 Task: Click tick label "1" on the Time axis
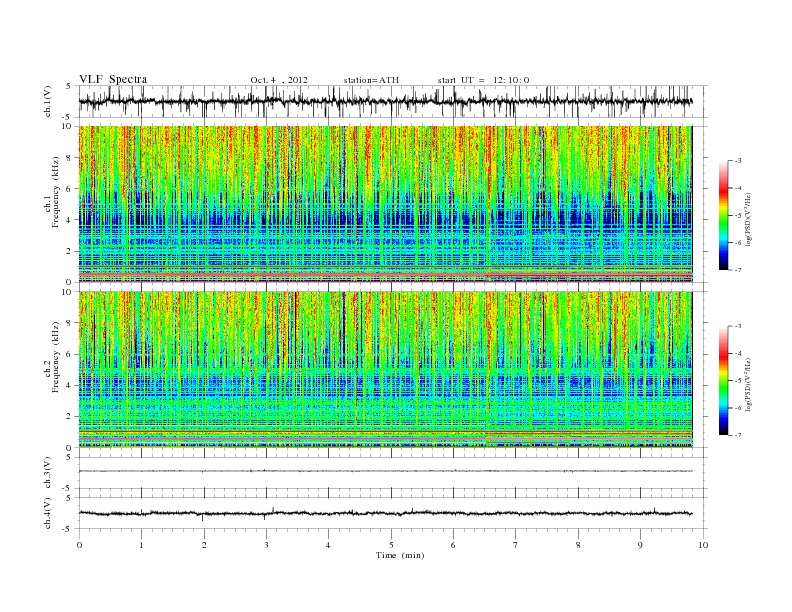(x=141, y=545)
